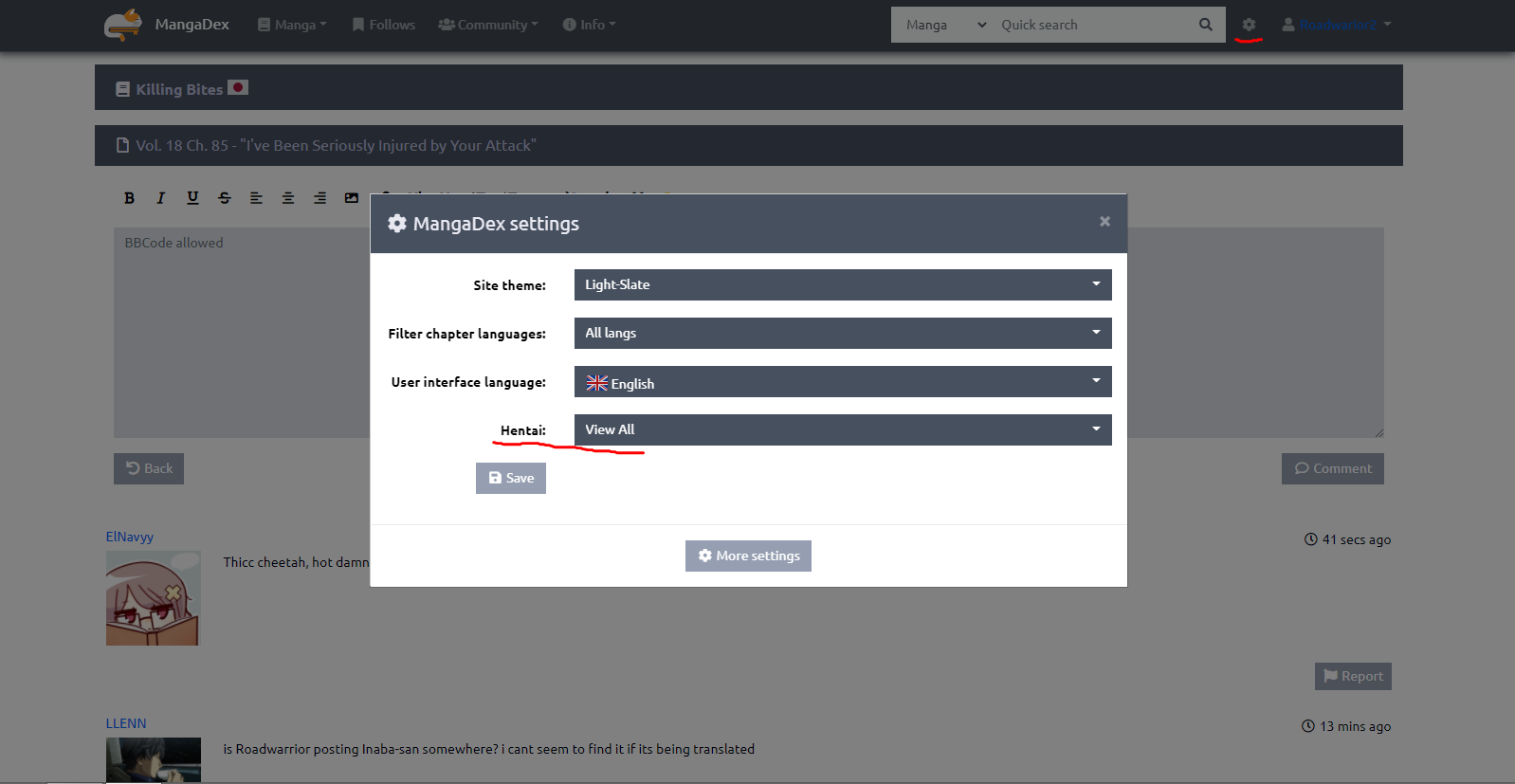
Task: Open Vol. 18 Ch. 85 chapter link
Action: pyautogui.click(x=336, y=145)
